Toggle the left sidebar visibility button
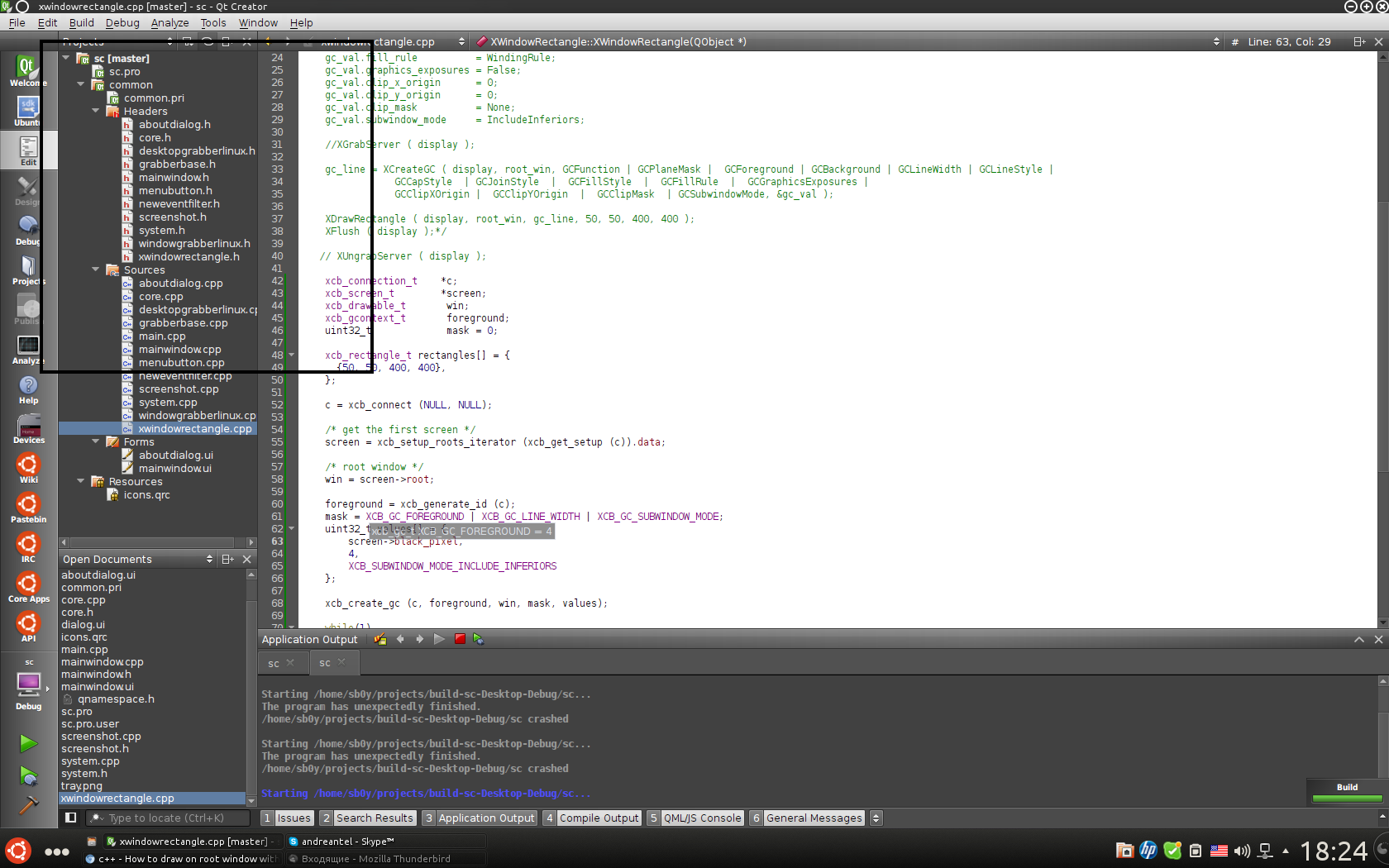The height and width of the screenshot is (868, 1389). [71, 818]
